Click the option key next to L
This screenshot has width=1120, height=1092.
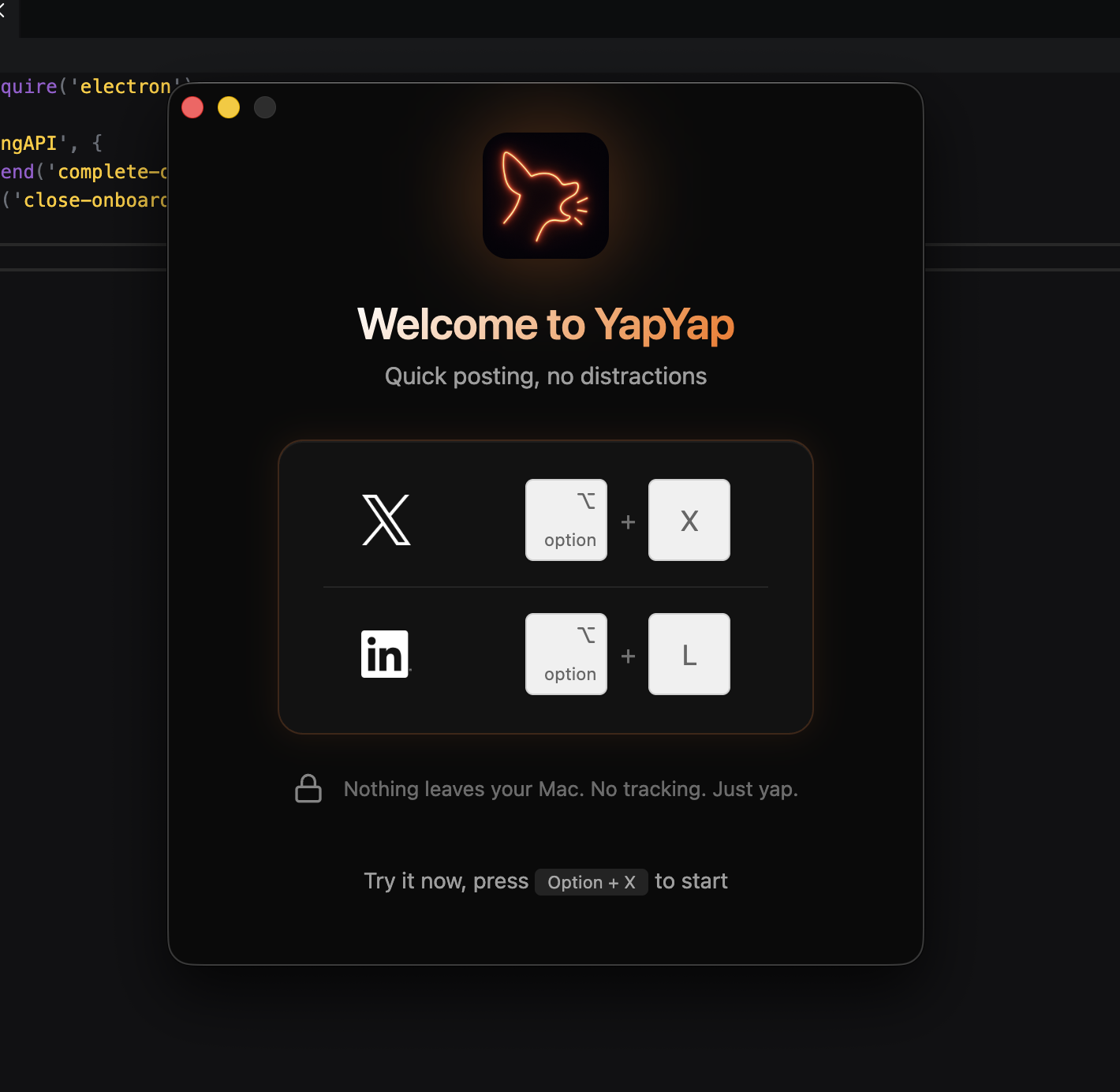566,654
